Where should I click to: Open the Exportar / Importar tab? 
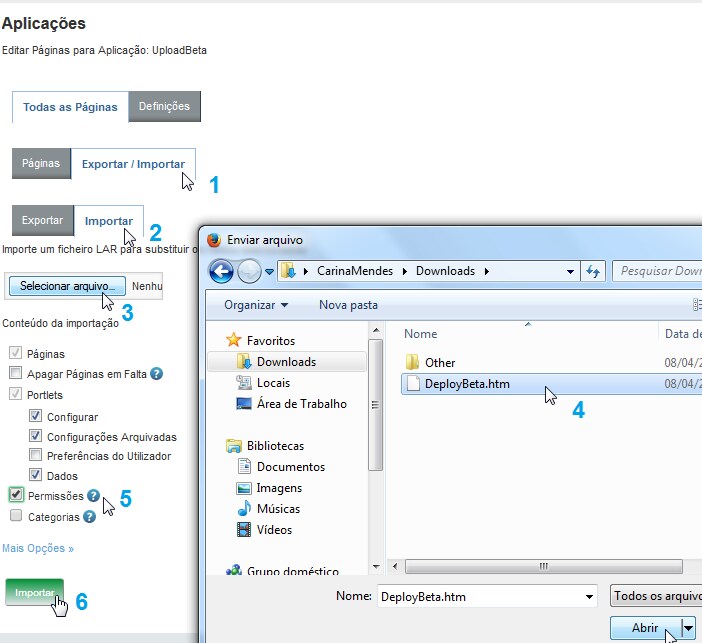click(133, 164)
